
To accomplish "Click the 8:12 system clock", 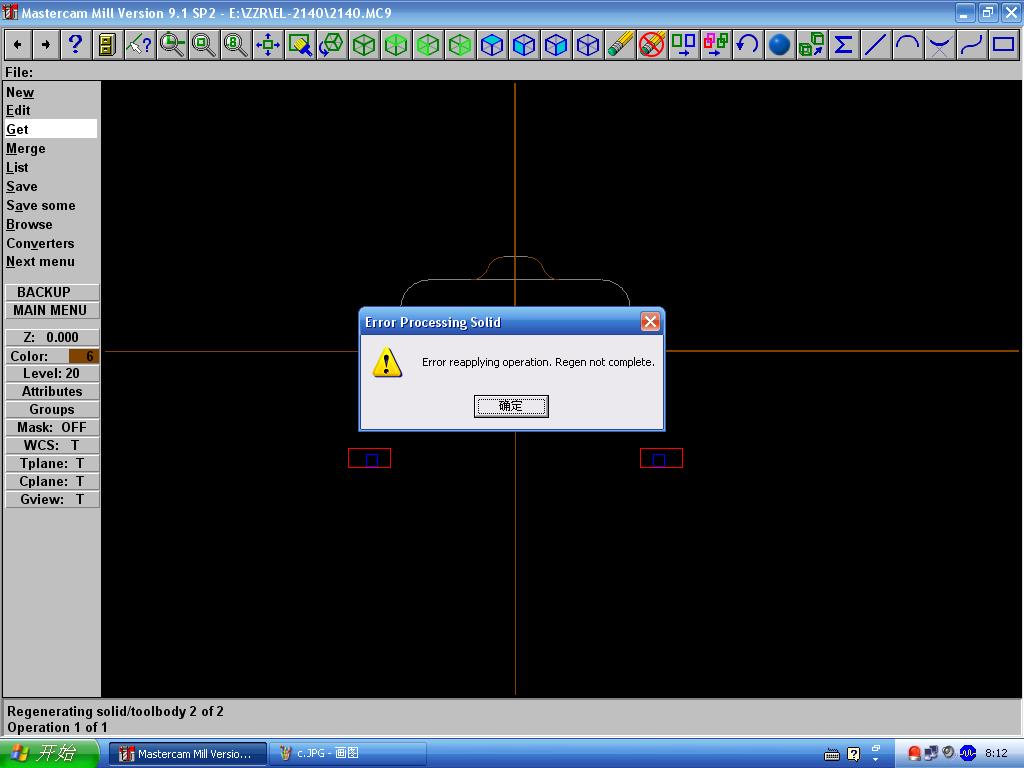I will (996, 754).
